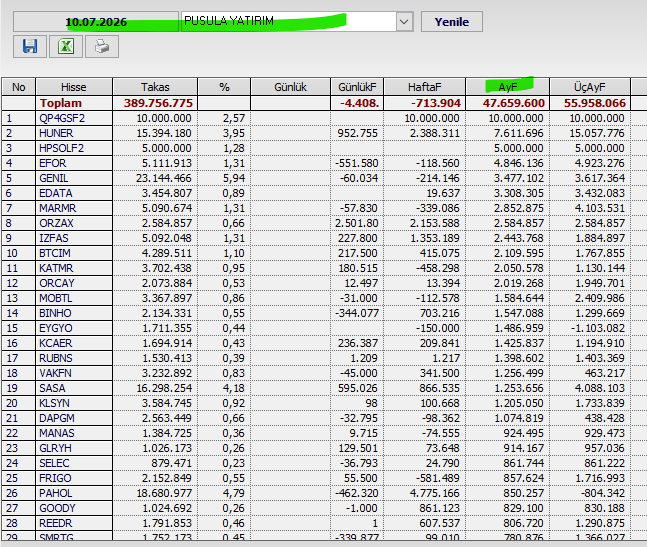Click EYGYO ÜçAyF value -1.103.082
The image size is (647, 547).
coord(597,328)
